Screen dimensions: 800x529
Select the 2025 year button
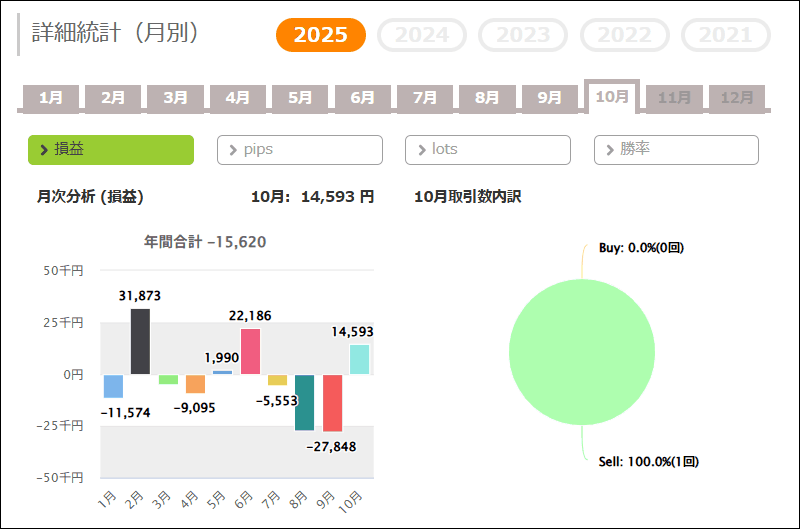pos(321,35)
